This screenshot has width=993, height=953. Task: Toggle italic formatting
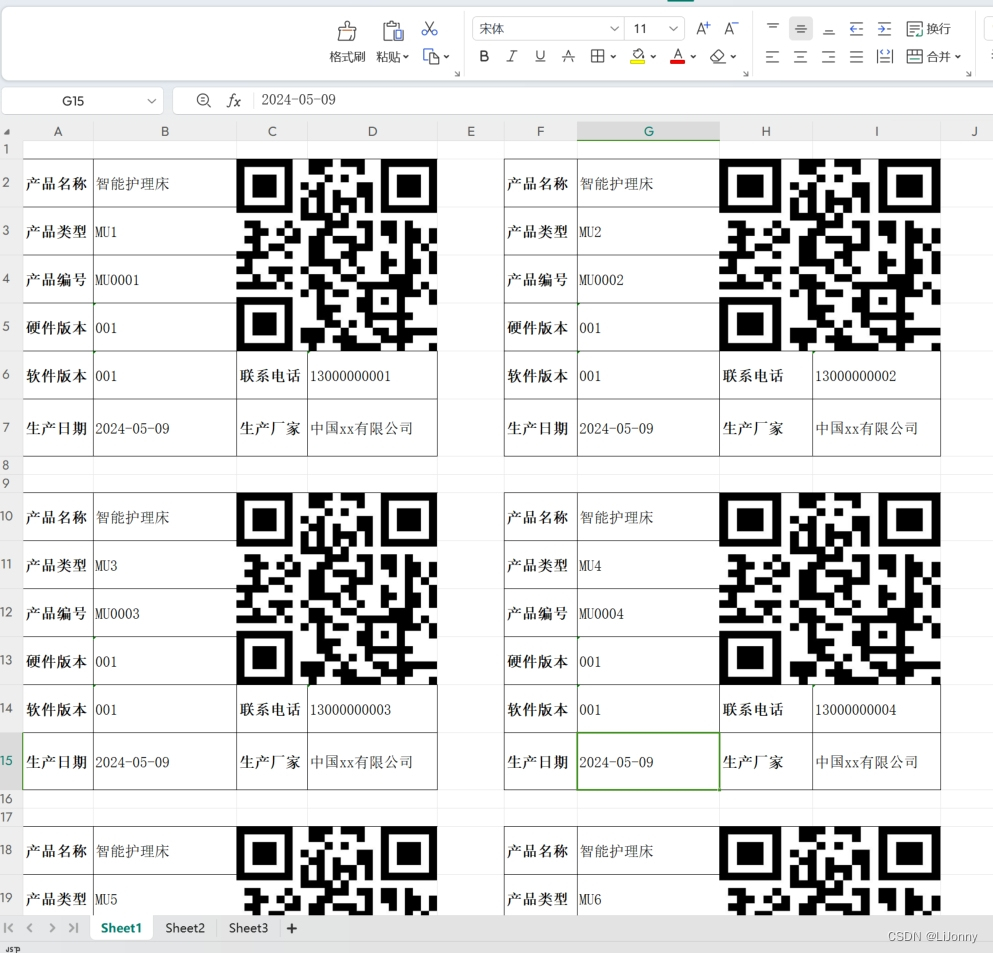(x=512, y=56)
